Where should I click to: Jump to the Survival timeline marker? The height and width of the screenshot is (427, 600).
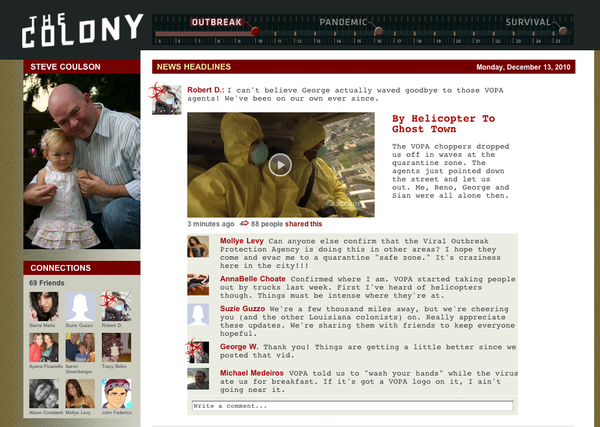(562, 30)
